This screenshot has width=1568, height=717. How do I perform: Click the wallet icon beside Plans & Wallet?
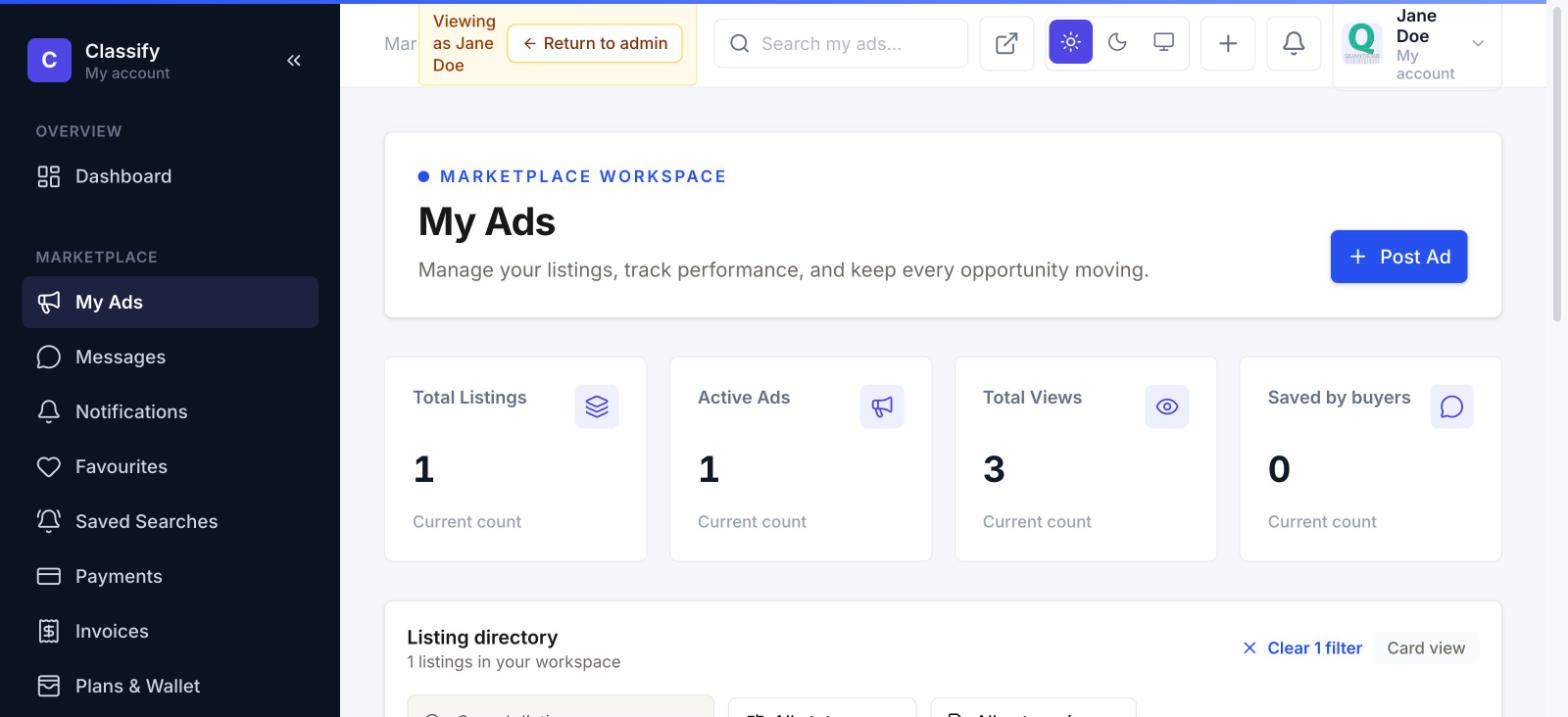tap(49, 687)
